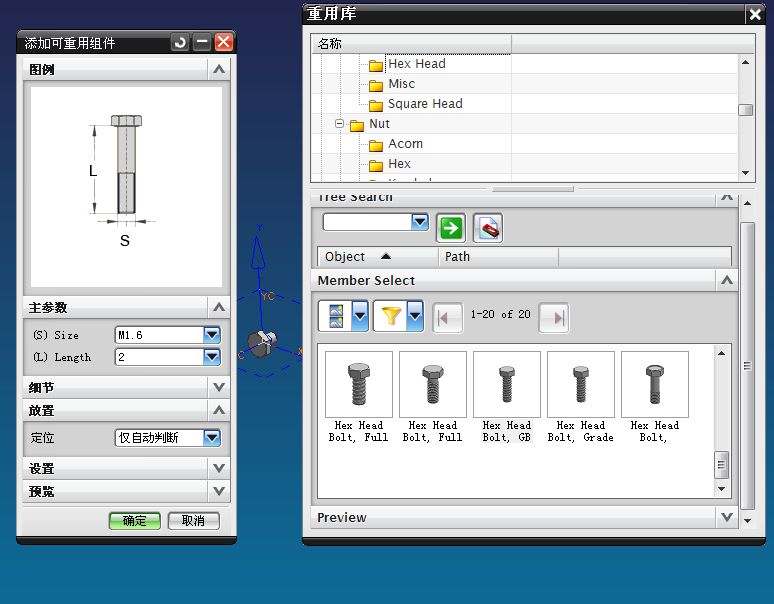Select Hex Head Bolt, GB thumbnail
This screenshot has width=774, height=604.
(507, 384)
